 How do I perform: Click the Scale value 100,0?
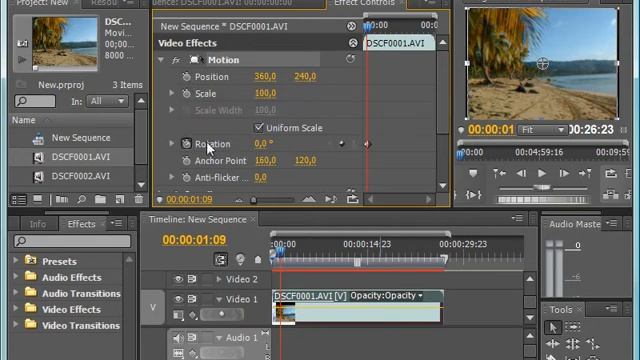(265, 93)
